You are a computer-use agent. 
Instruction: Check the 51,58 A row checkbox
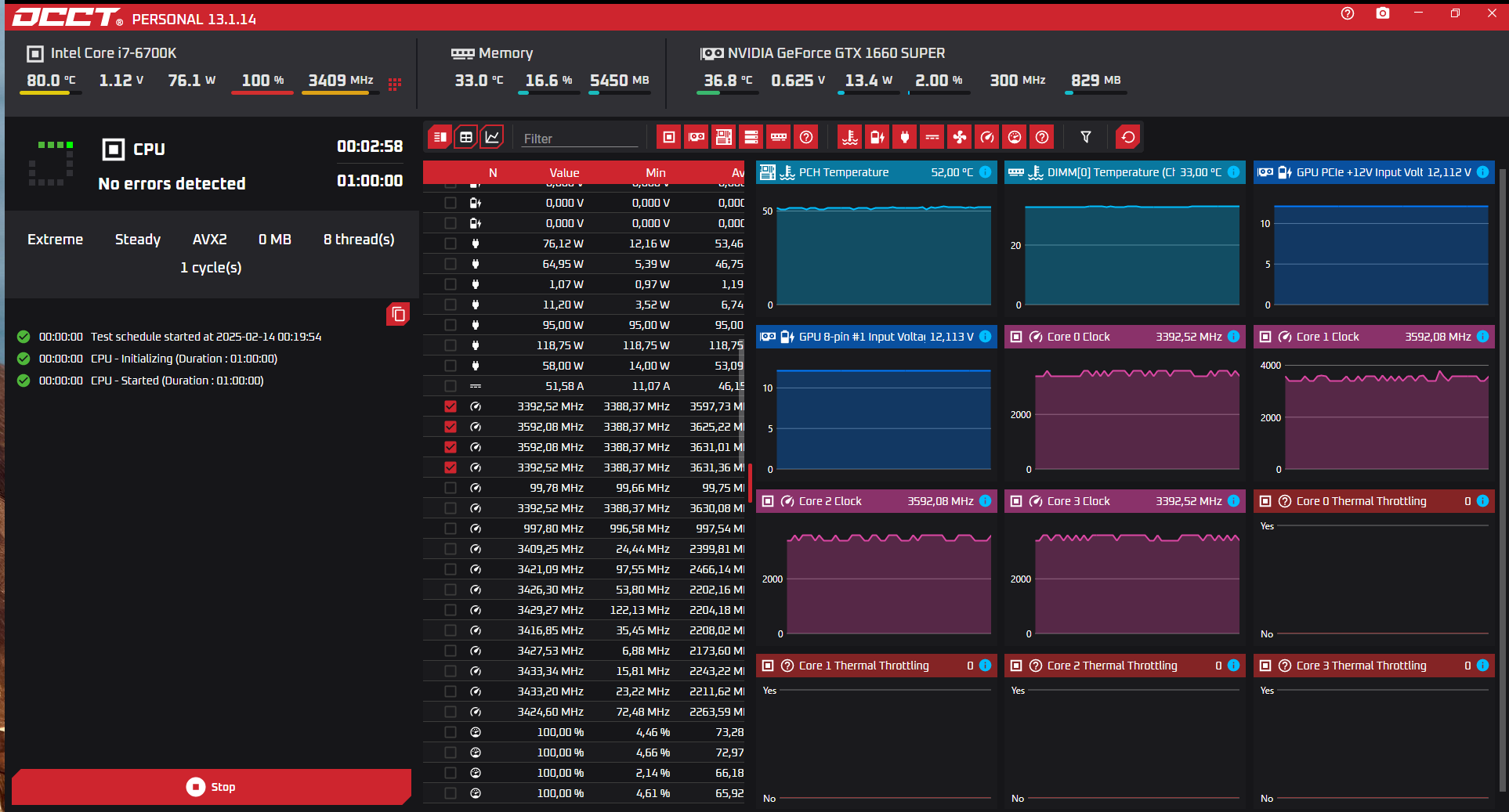click(451, 386)
